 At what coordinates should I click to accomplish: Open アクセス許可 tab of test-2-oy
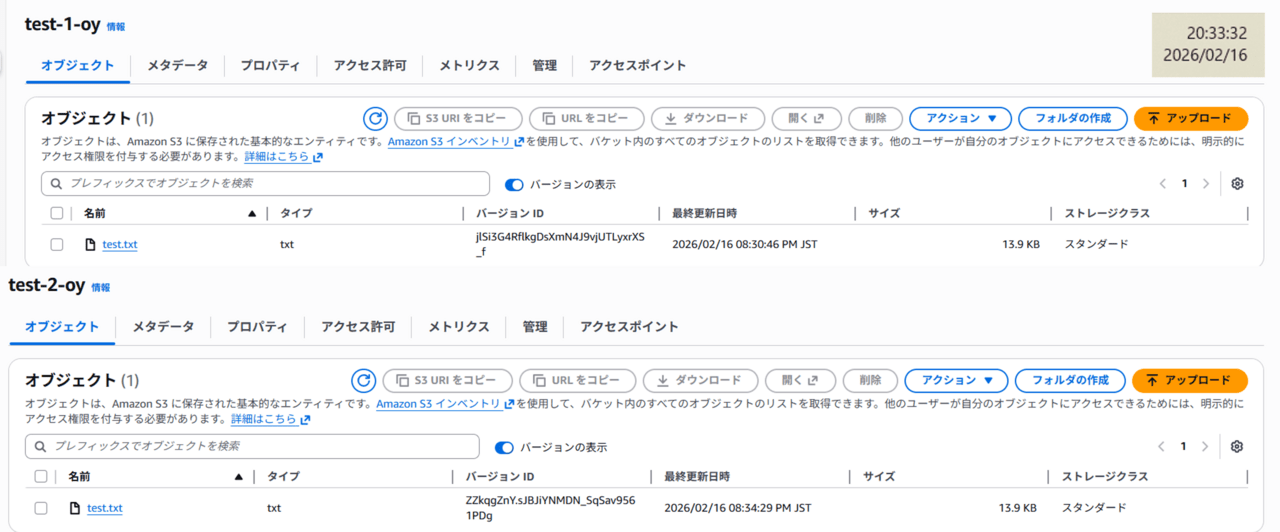(x=358, y=327)
